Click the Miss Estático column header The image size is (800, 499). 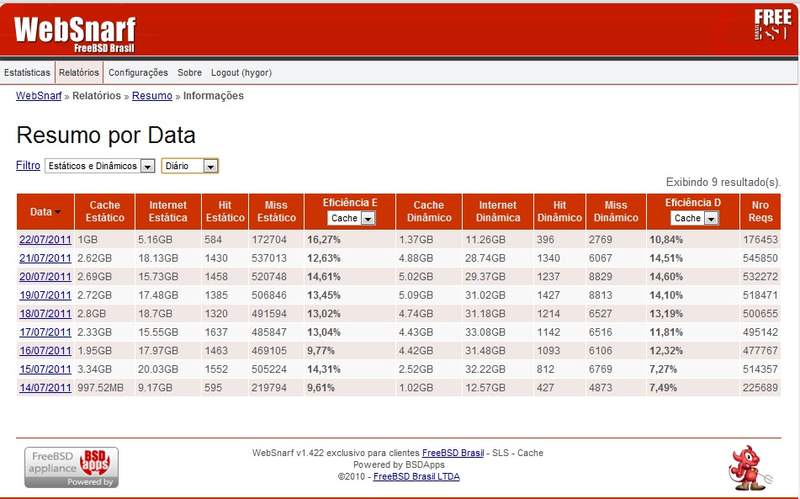(276, 211)
